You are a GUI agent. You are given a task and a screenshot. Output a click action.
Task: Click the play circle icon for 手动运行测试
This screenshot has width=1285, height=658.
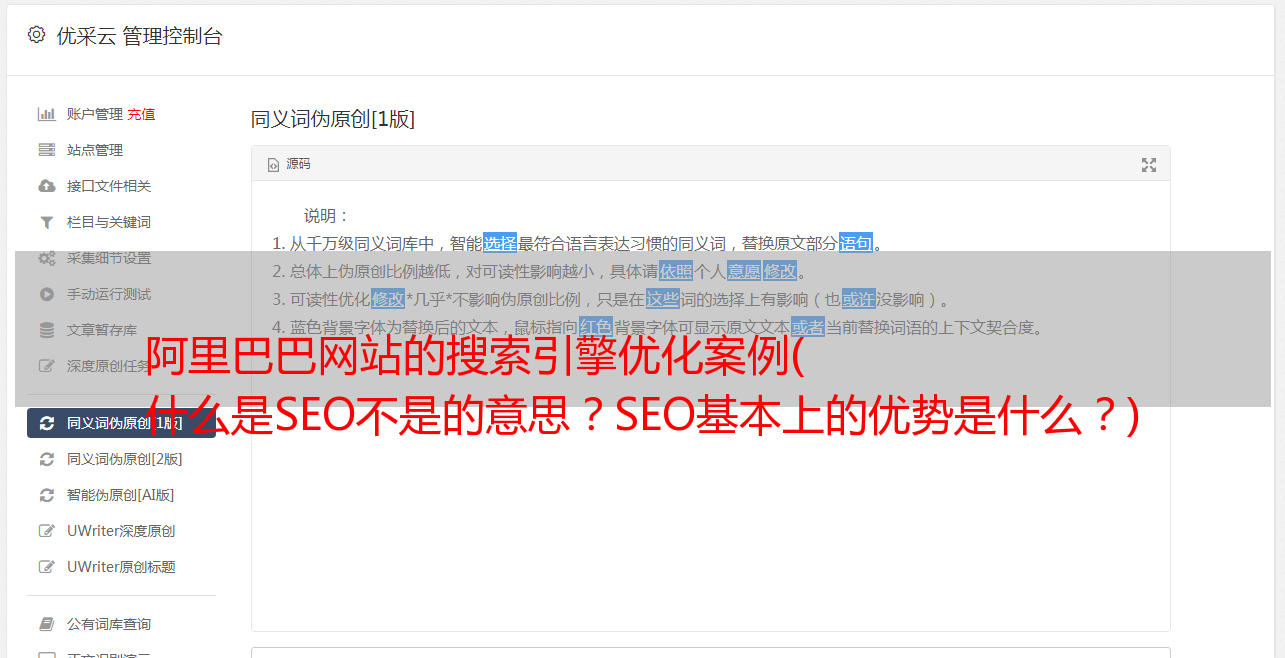[x=46, y=294]
